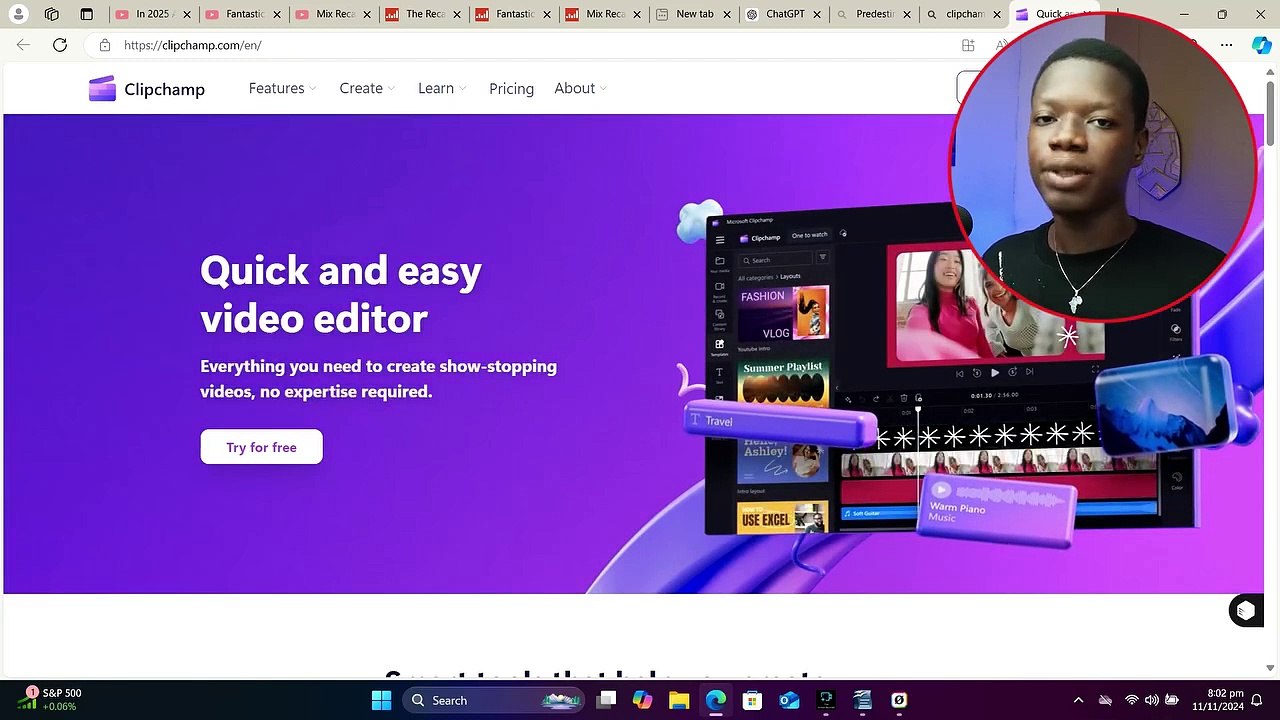Image resolution: width=1280 pixels, height=720 pixels.
Task: Click the Try for free button
Action: 261,447
